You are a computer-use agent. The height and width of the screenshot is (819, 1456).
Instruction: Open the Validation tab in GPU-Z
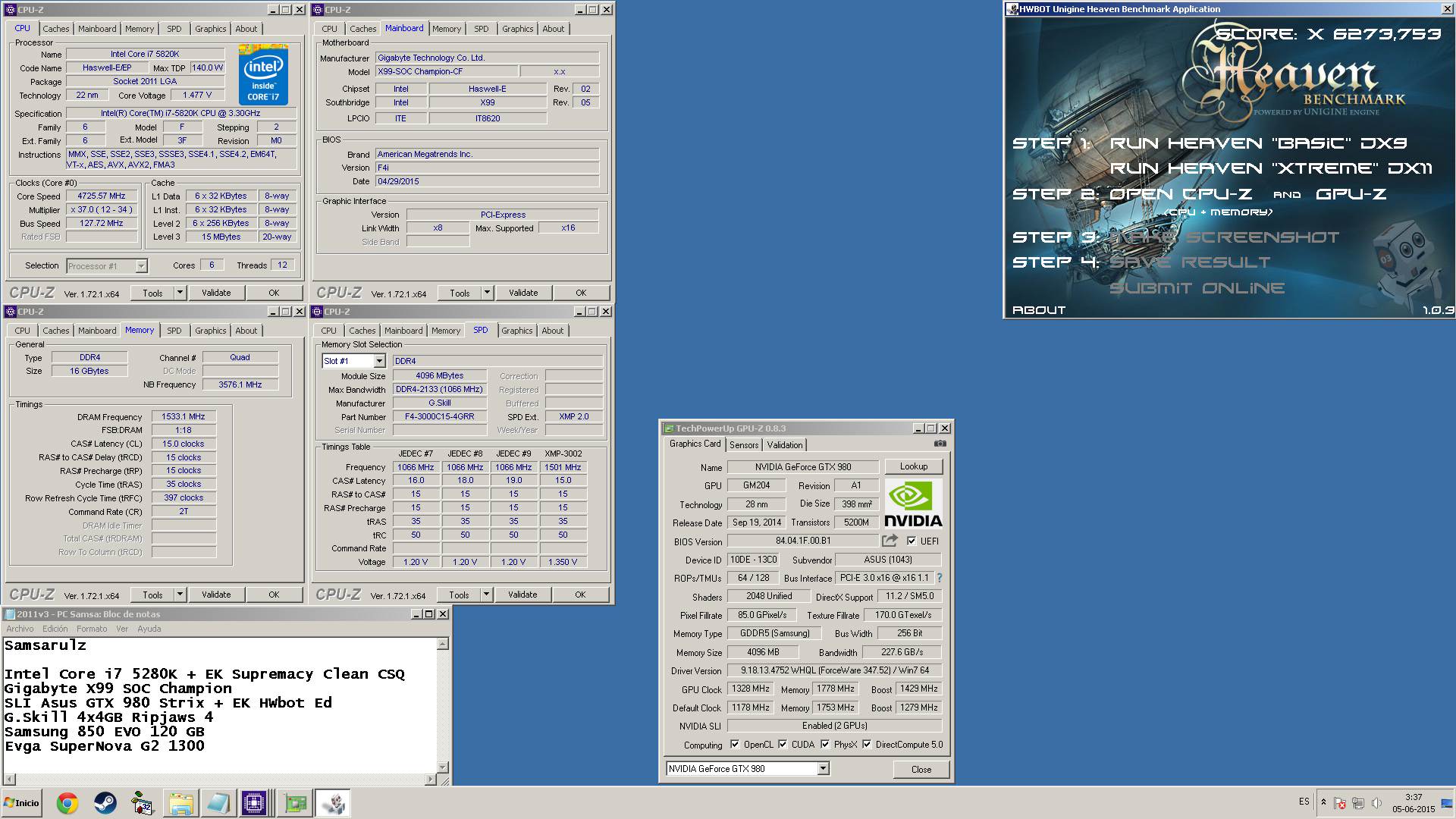click(x=784, y=445)
